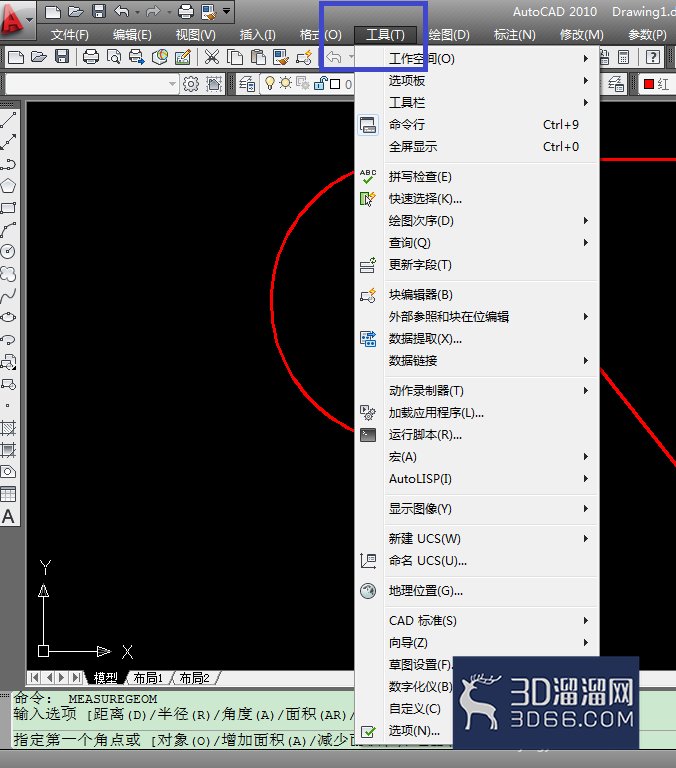Open the Layer Properties Manager
This screenshot has width=676, height=768.
click(x=247, y=84)
